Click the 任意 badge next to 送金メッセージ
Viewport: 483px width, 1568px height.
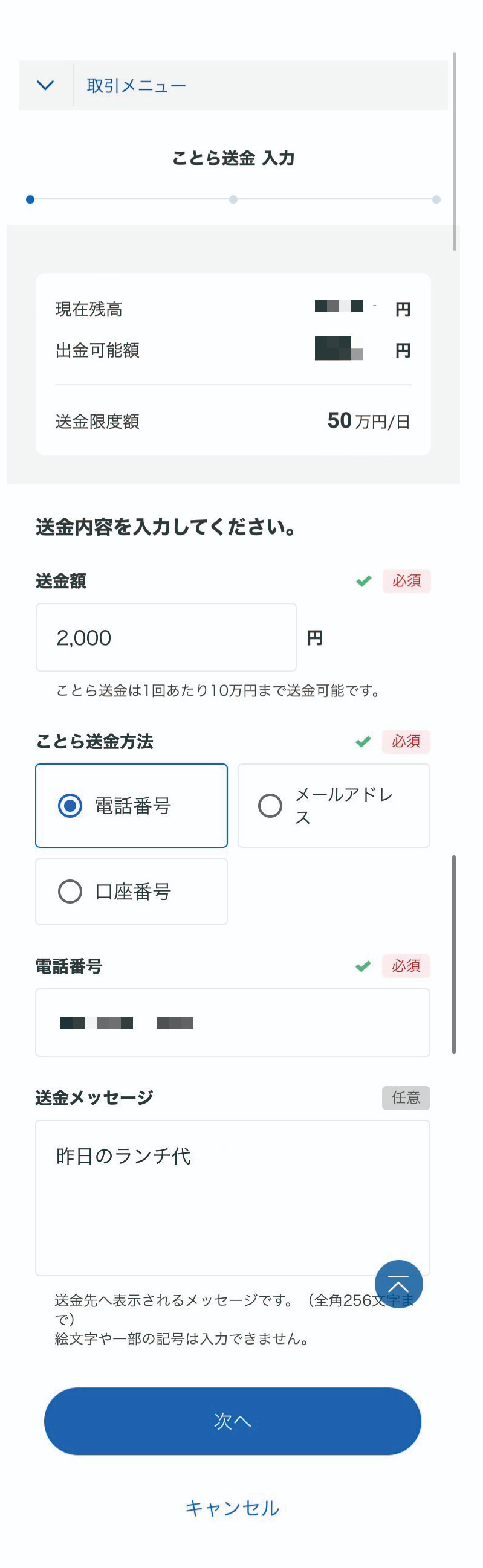(406, 1097)
